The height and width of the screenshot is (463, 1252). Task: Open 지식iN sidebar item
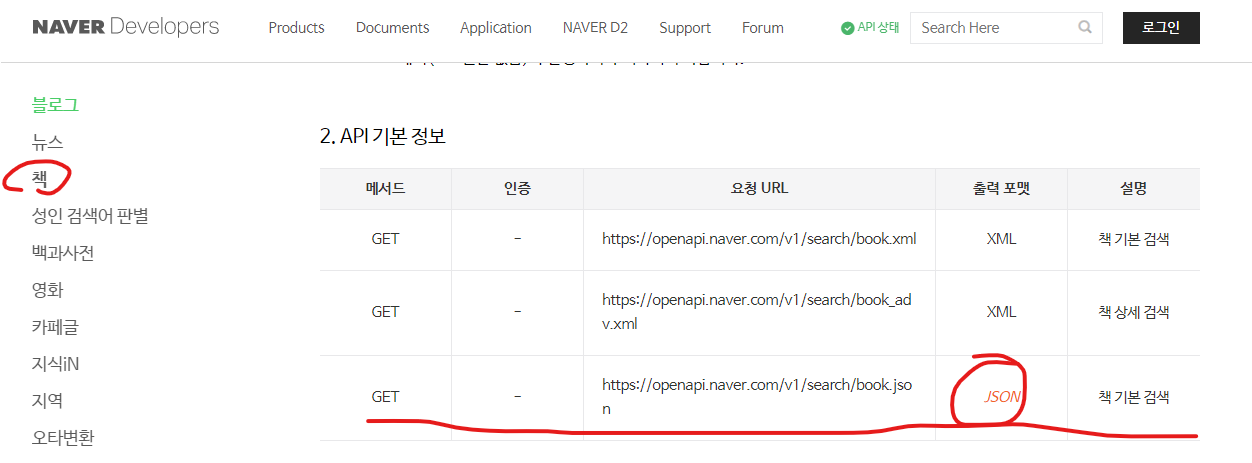coord(55,364)
